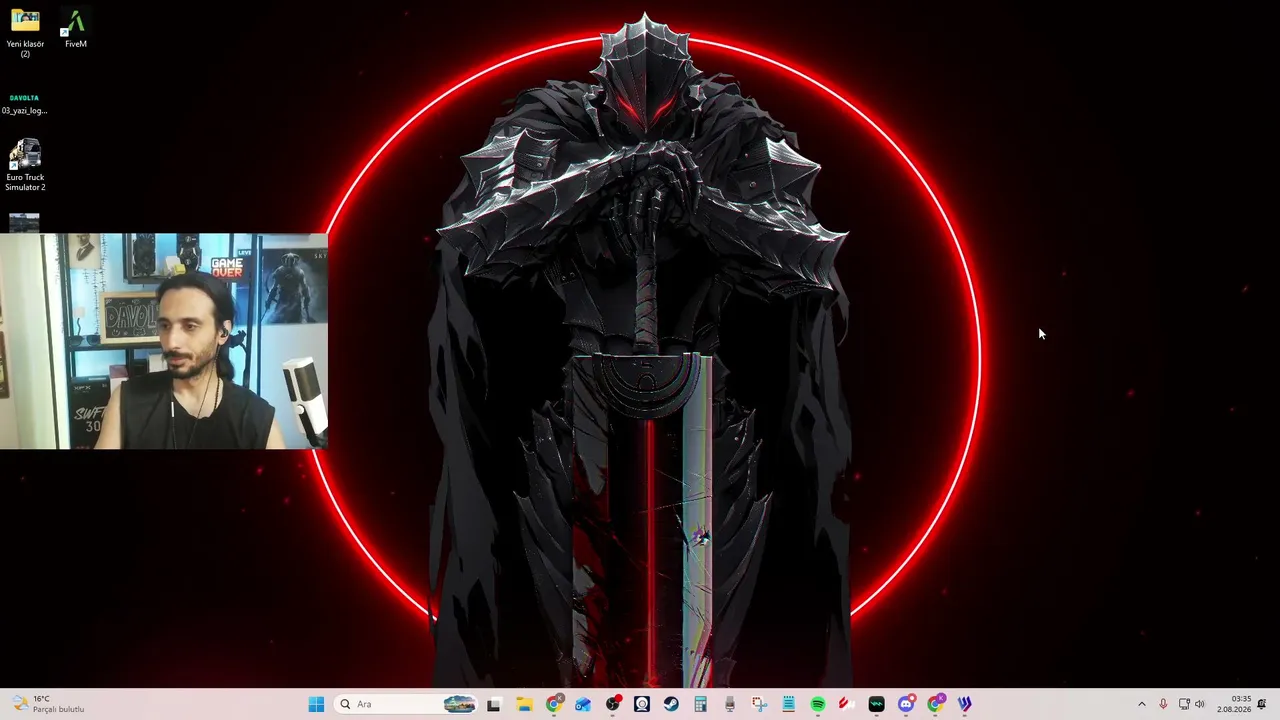Open Snipping Tool from the taskbar

pyautogui.click(x=759, y=704)
